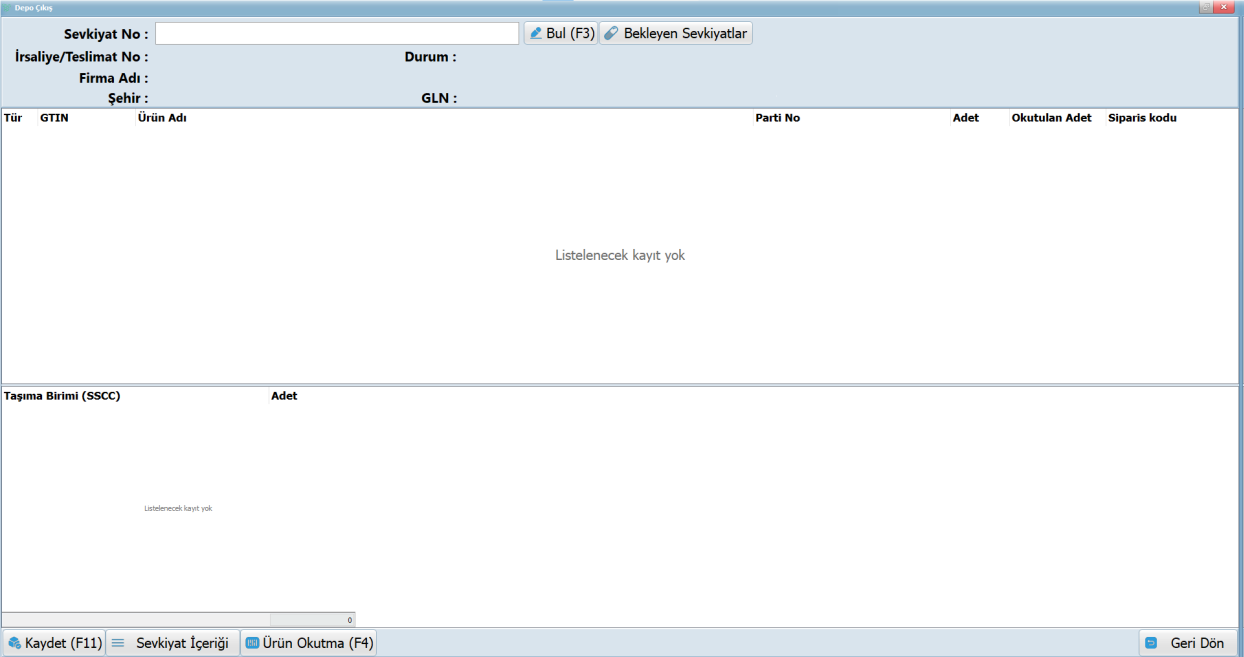Viewport: 1244px width, 657px height.
Task: Start Ürün Okutma (F4) product scanning
Action: coord(309,643)
